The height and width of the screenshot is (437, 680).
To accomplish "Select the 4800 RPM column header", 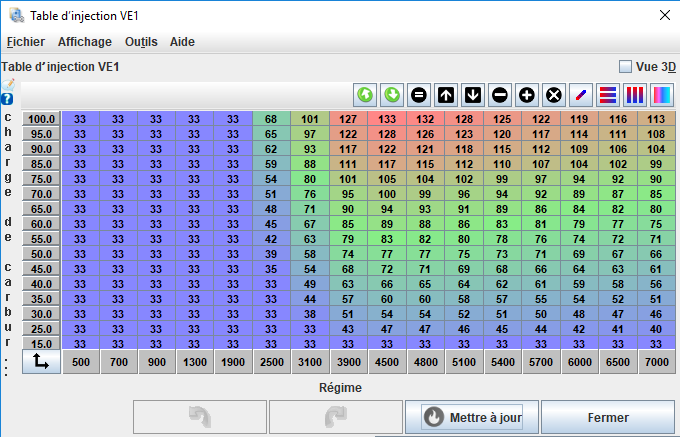I will click(x=425, y=362).
